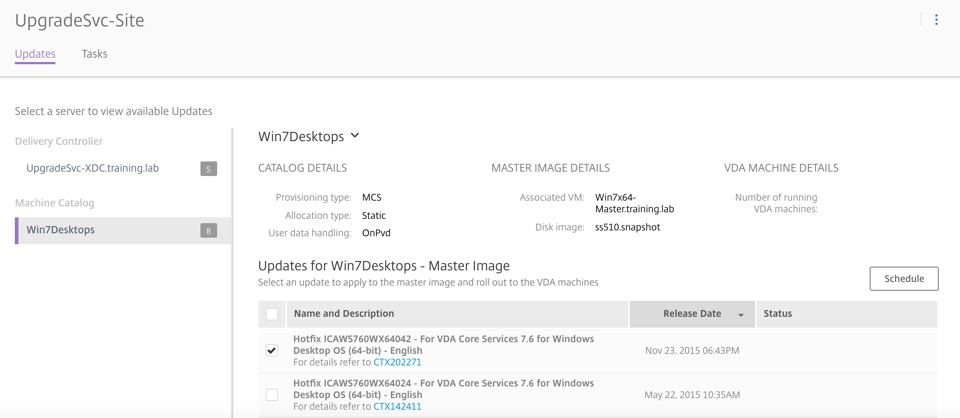The width and height of the screenshot is (960, 418).
Task: Follow the CTX142411 details link
Action: [x=397, y=407]
